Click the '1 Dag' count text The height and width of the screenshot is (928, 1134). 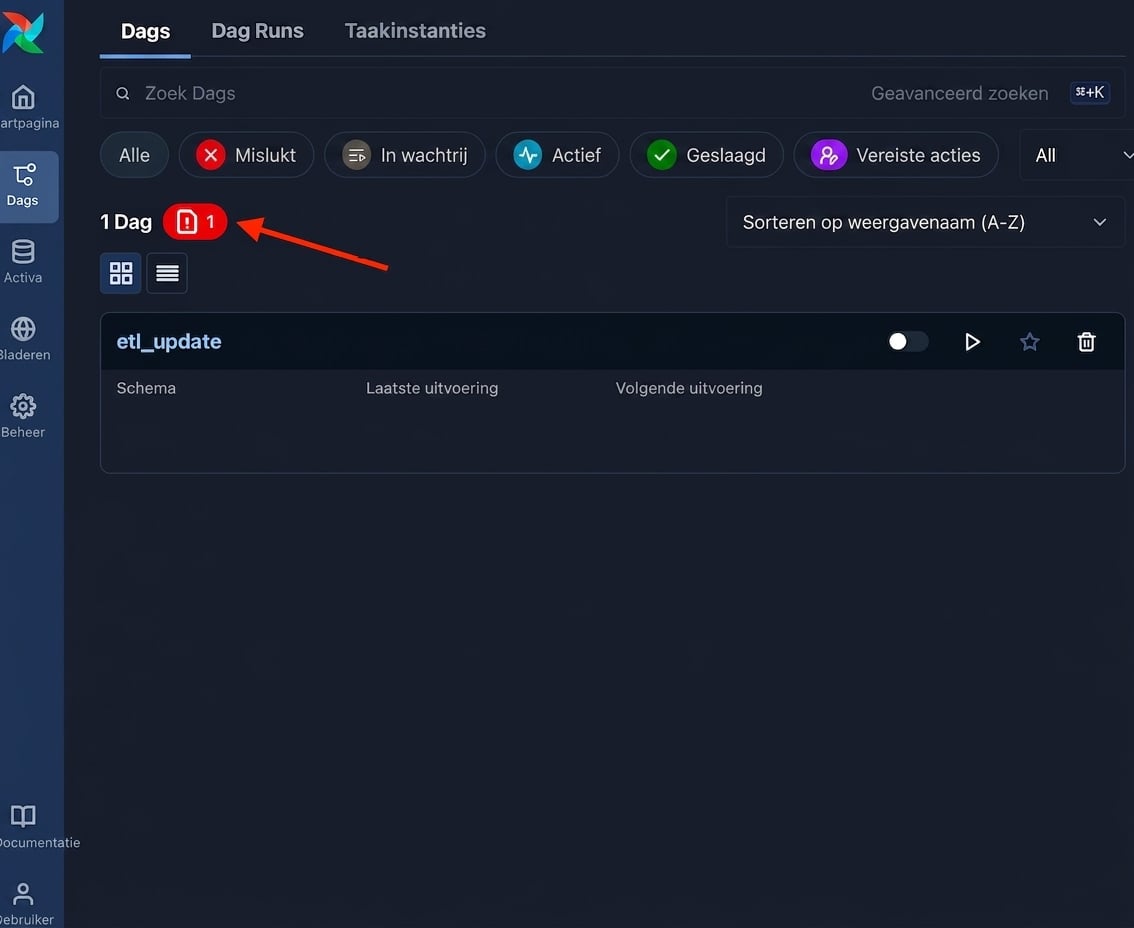coord(126,222)
